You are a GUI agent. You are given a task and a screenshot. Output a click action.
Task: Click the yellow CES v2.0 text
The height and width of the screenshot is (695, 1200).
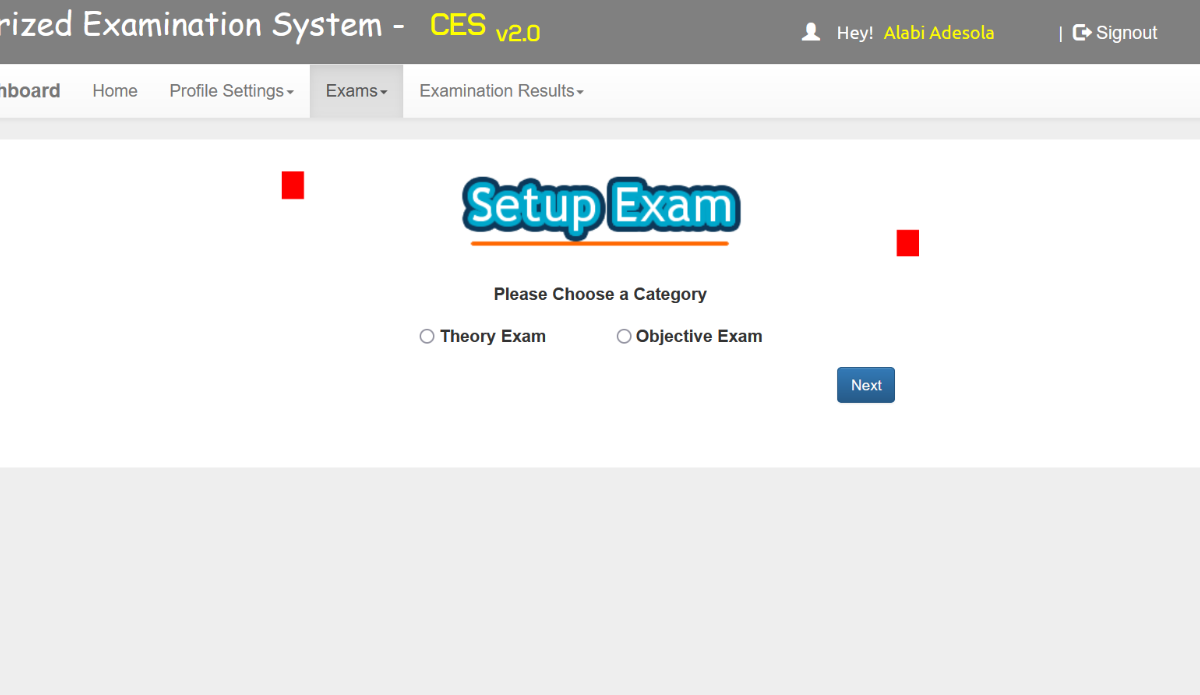484,27
